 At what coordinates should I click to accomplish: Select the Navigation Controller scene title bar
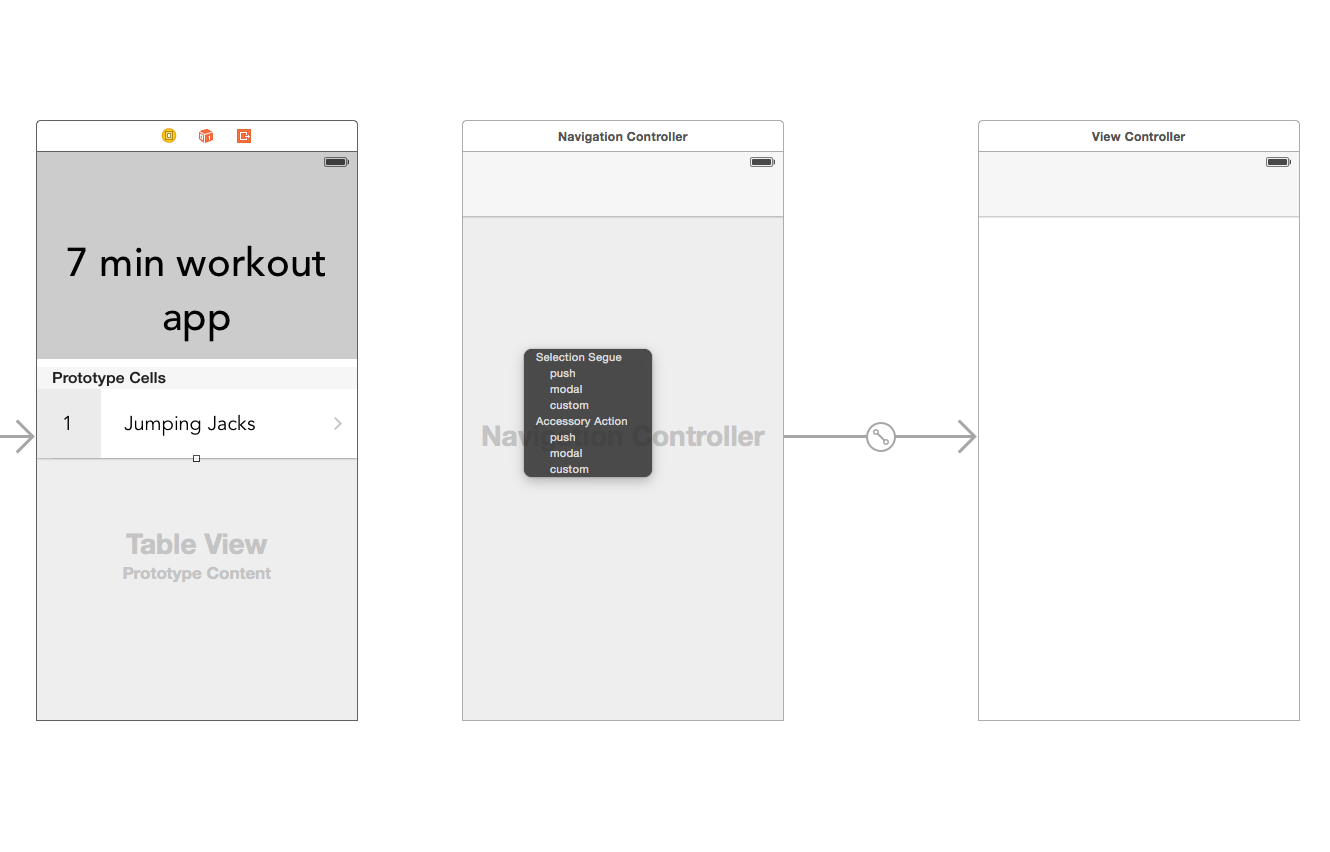623,136
